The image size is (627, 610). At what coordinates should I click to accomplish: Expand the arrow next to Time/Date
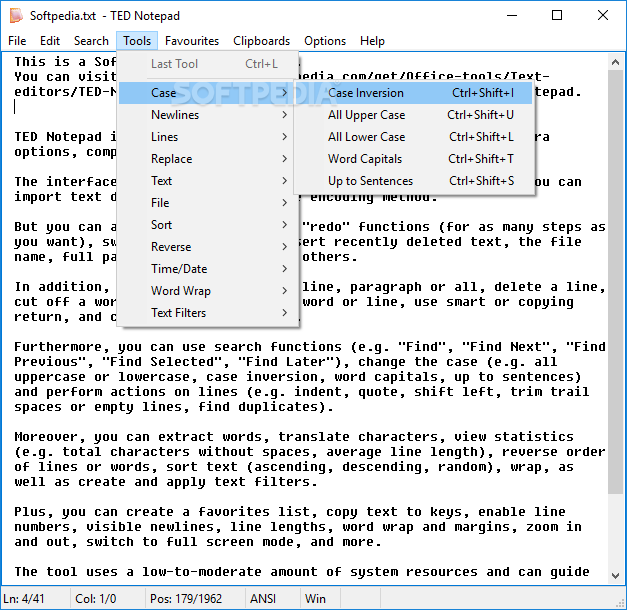284,269
